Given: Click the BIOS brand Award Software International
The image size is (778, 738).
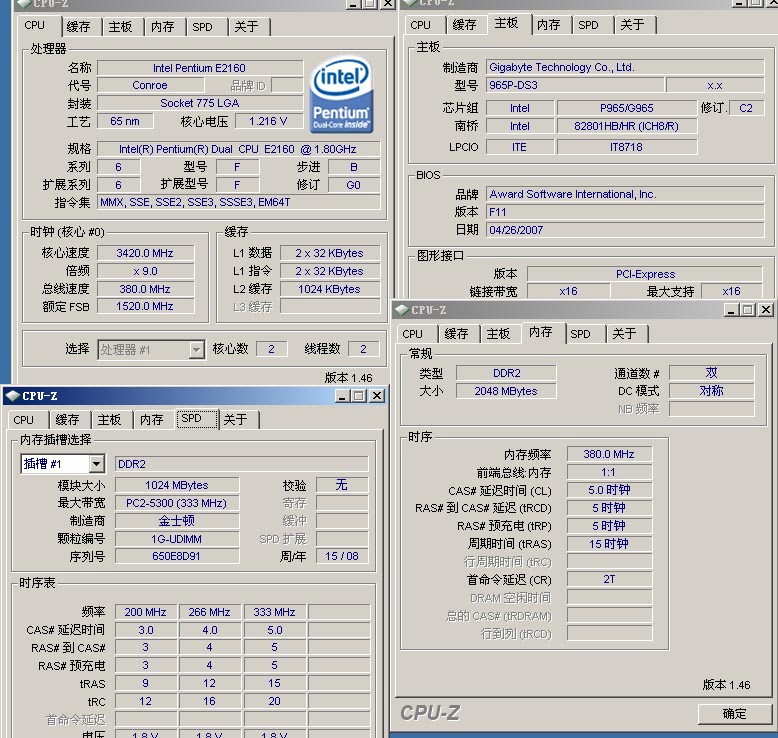Looking at the screenshot, I should click(625, 194).
